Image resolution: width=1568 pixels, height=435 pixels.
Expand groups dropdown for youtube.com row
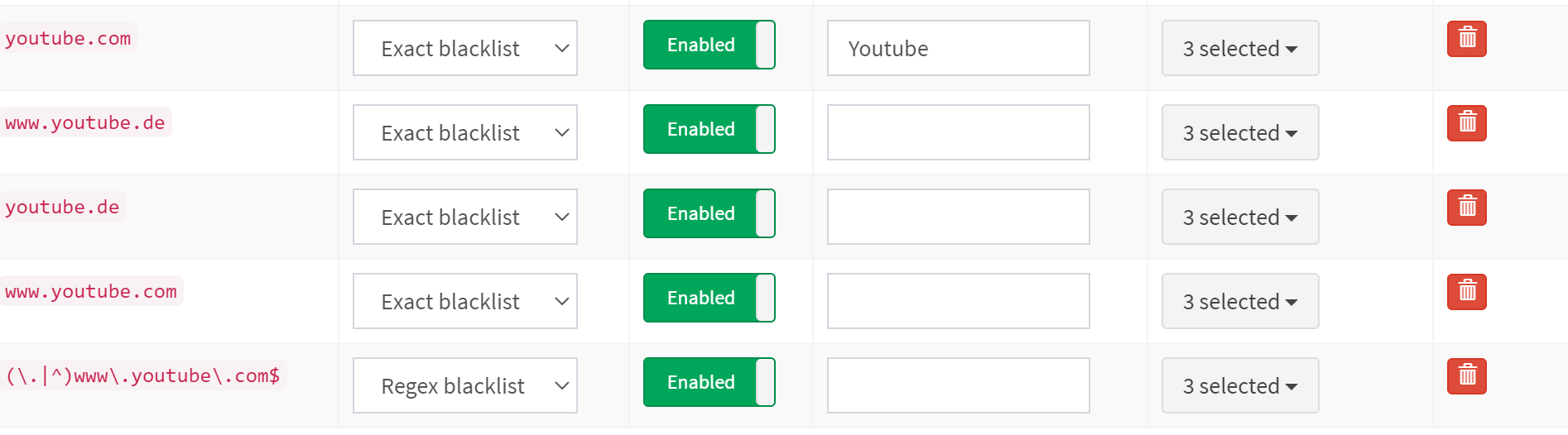pyautogui.click(x=1240, y=48)
